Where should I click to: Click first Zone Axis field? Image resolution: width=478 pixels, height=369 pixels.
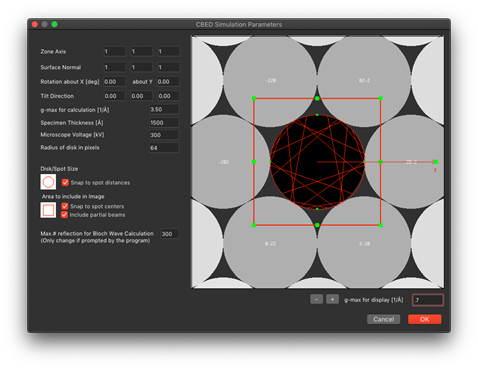[115, 51]
